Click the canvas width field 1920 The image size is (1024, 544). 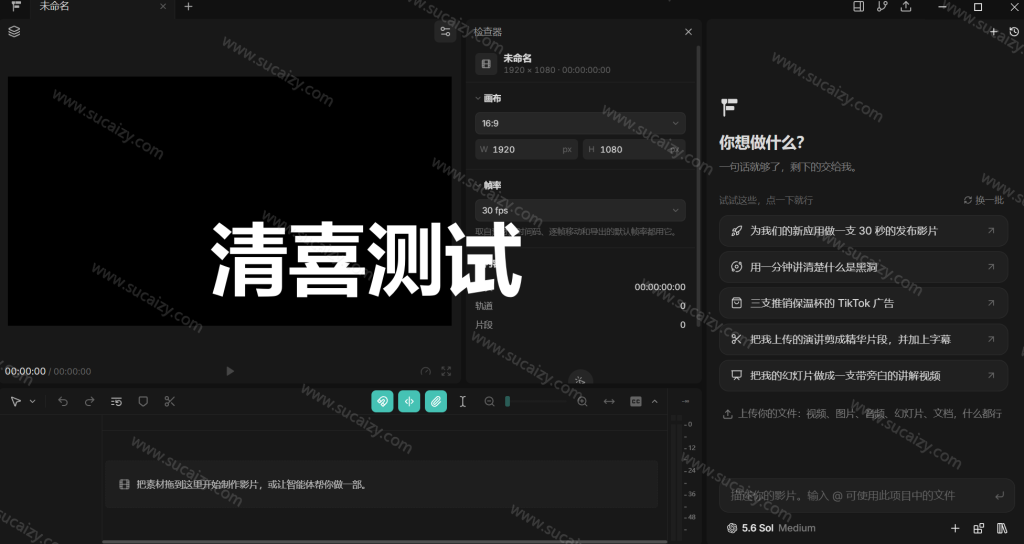[526, 150]
